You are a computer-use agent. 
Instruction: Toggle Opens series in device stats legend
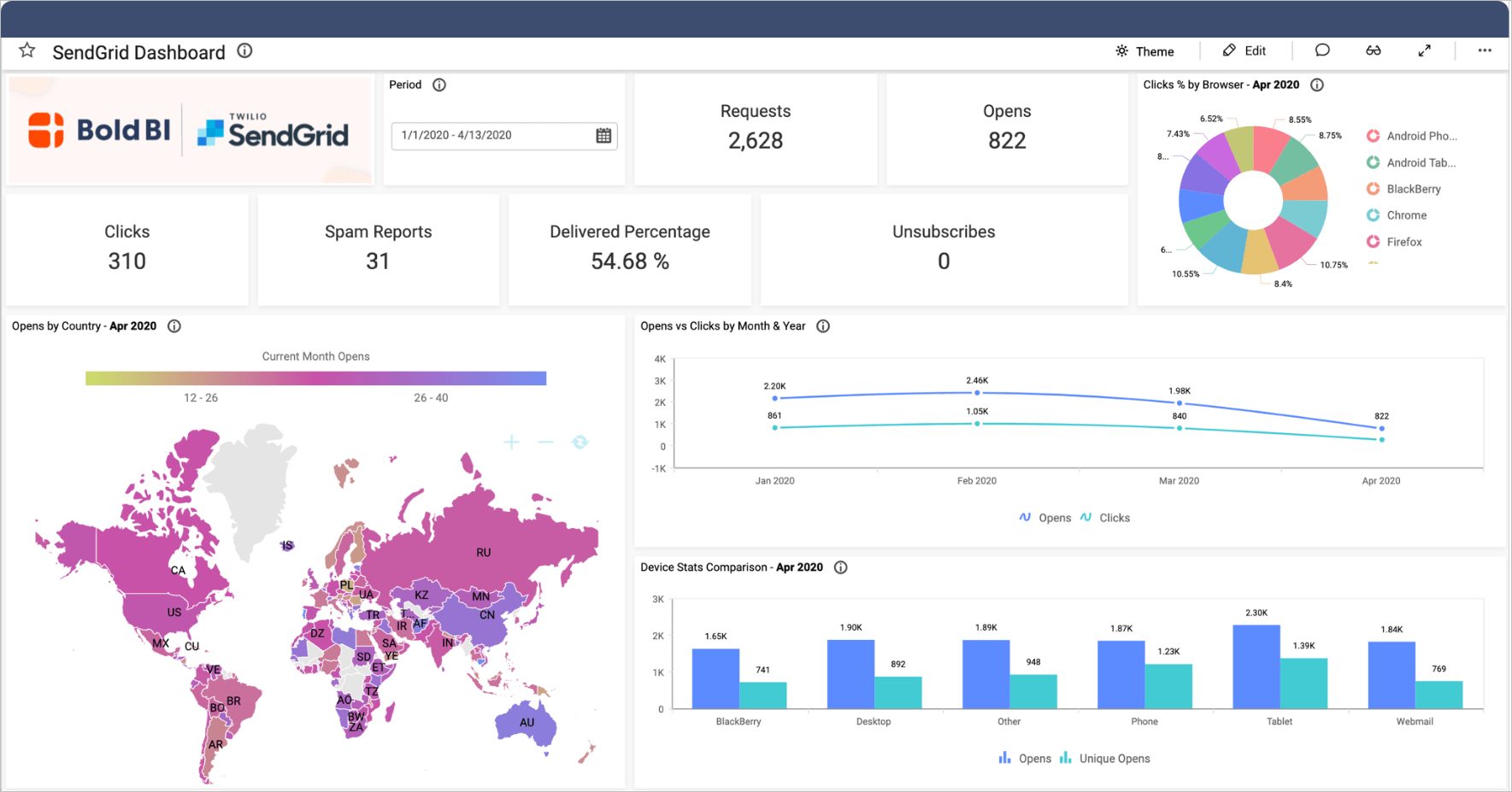[x=1025, y=759]
